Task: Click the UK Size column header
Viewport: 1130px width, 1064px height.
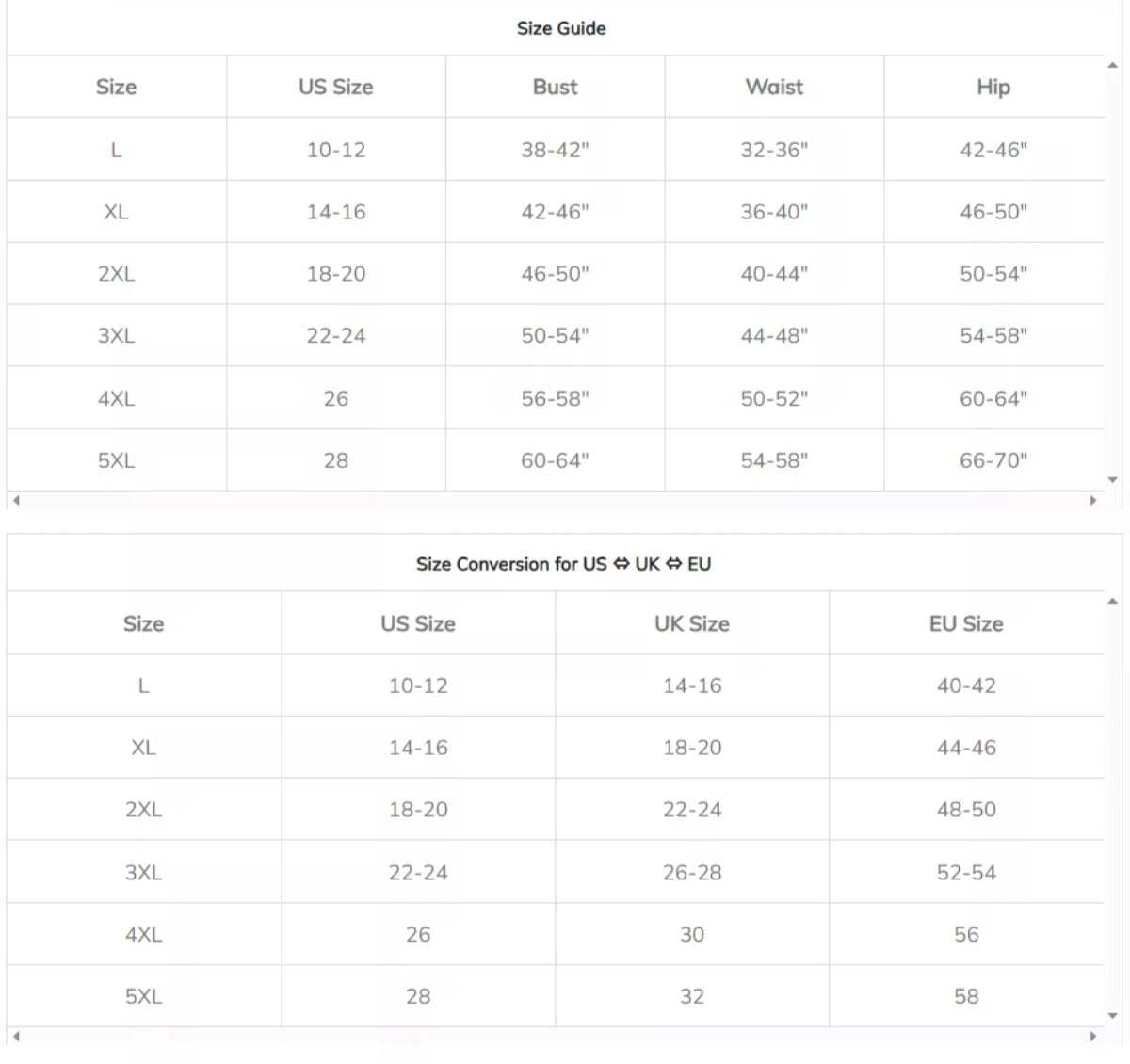Action: [x=692, y=623]
